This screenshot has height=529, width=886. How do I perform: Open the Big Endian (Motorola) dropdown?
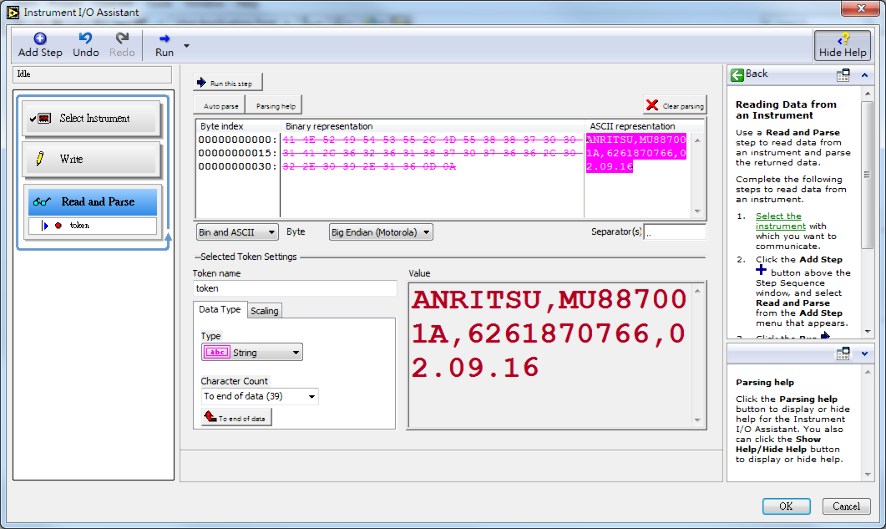381,232
